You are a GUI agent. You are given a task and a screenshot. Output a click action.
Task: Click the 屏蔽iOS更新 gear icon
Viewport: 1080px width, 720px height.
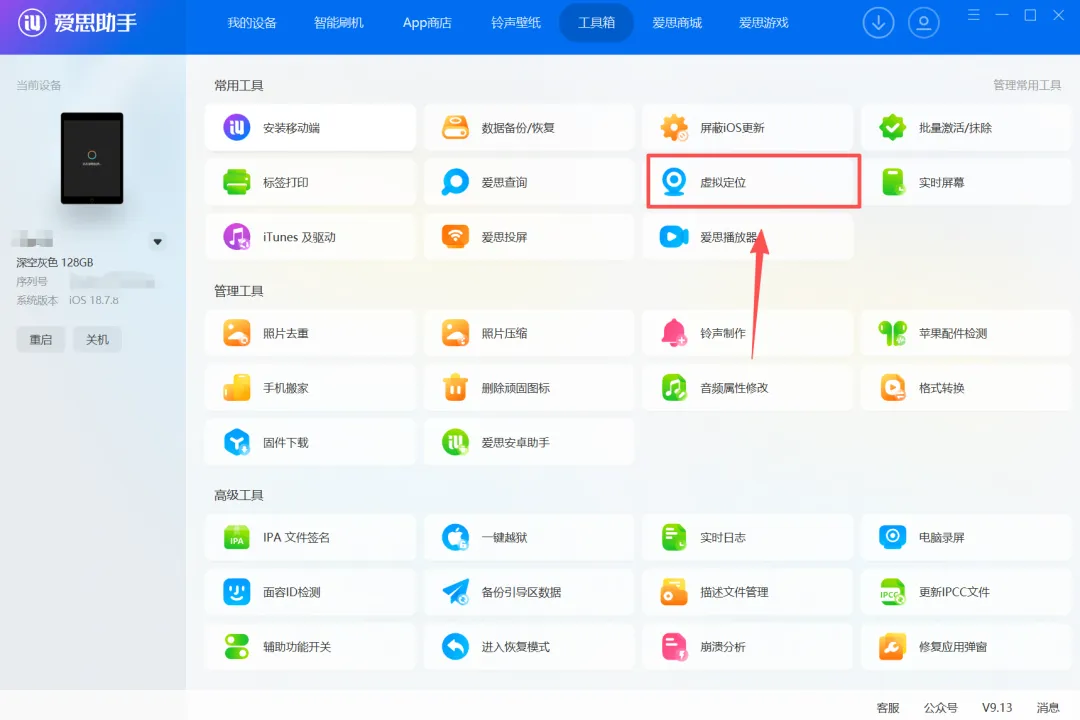point(674,127)
